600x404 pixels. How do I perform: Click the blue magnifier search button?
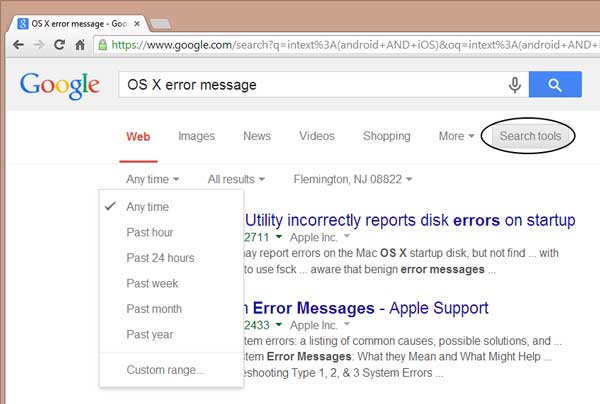555,84
